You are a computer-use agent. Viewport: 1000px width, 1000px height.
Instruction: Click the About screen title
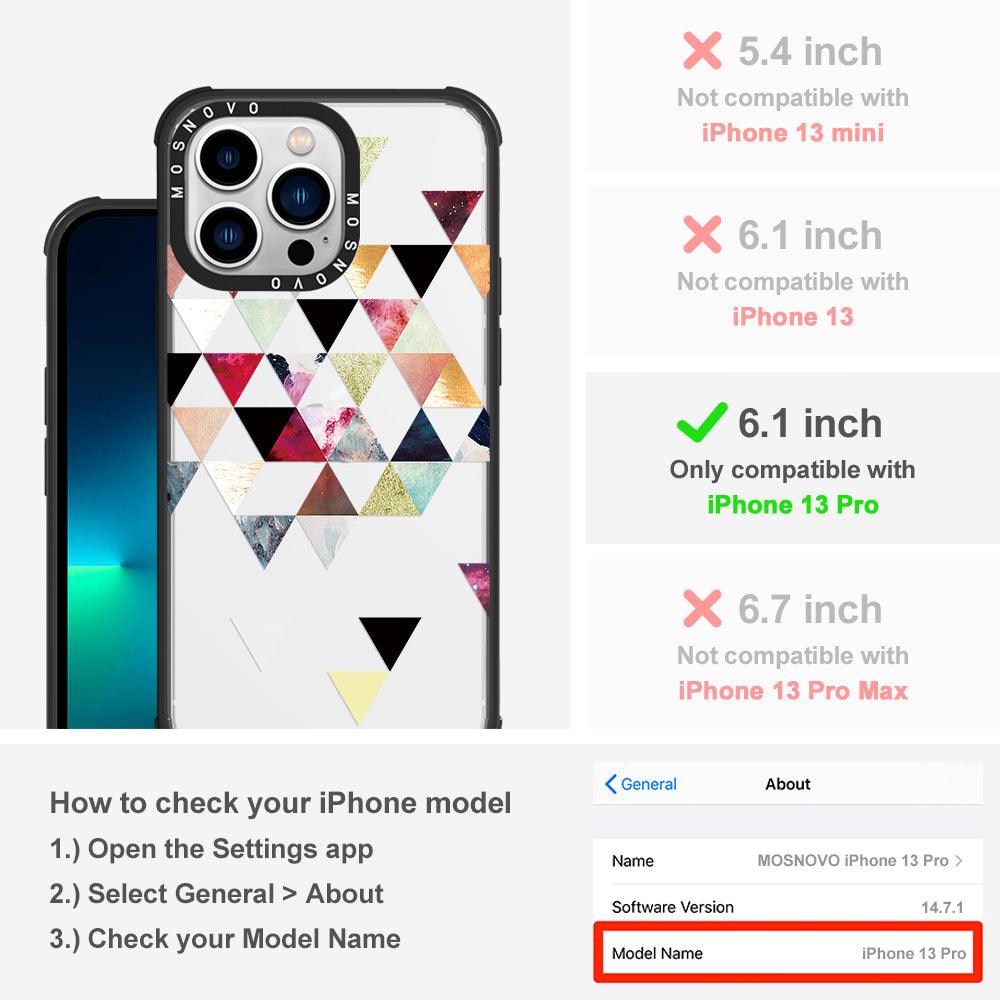[x=788, y=784]
